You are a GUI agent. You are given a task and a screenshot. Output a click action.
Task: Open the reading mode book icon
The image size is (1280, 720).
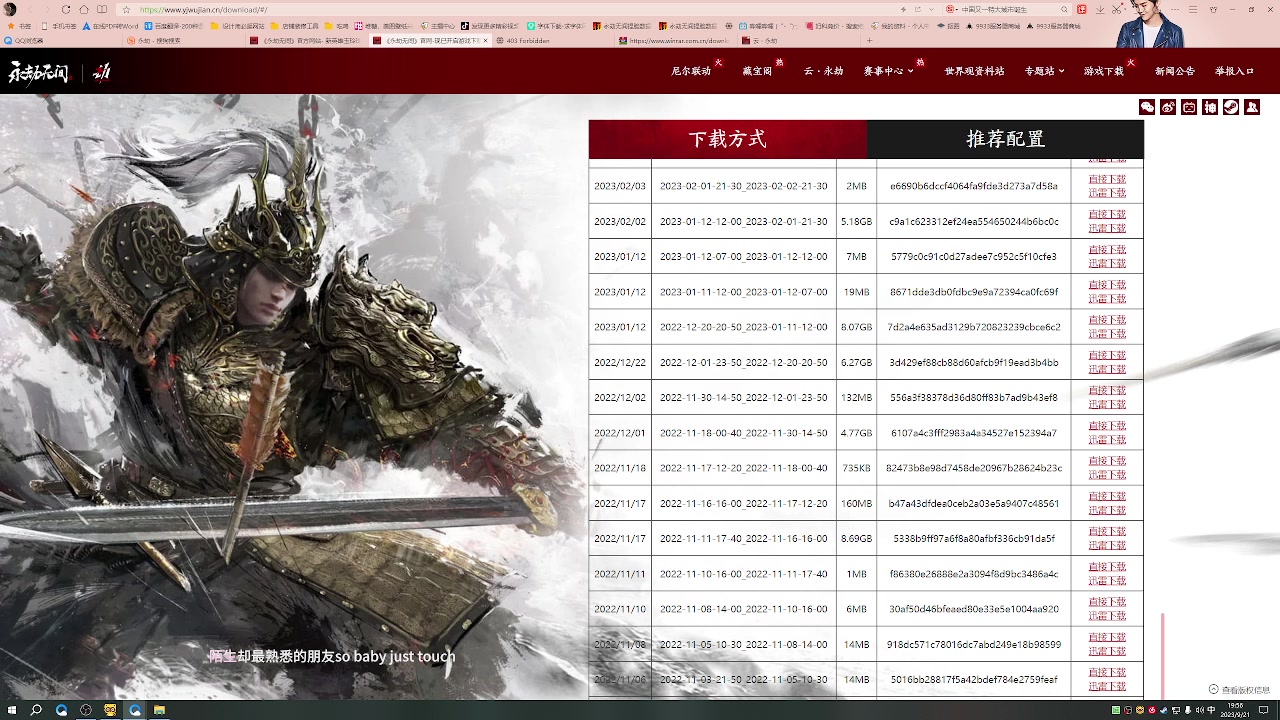pyautogui.click(x=102, y=9)
